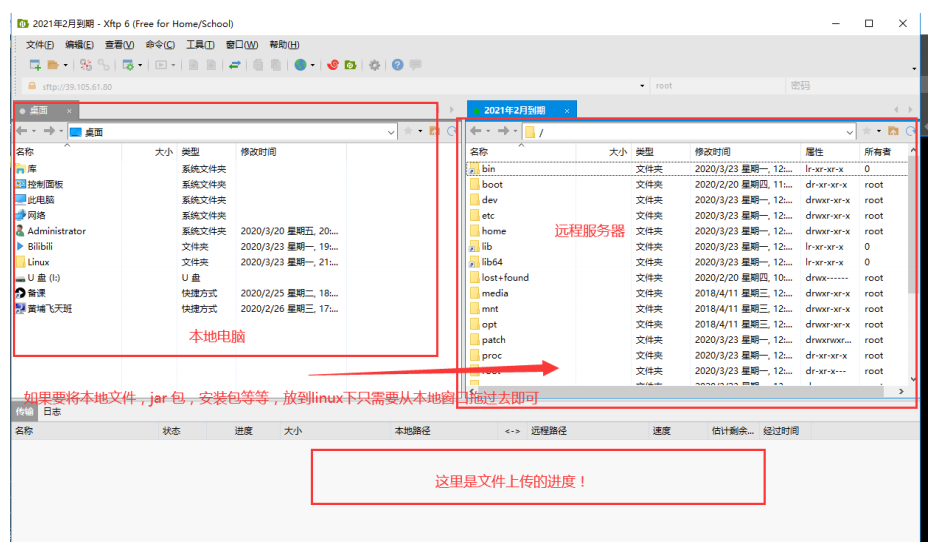Viewport: 936px width, 554px height.
Task: Switch to the 日志 tab
Action: pos(52,411)
